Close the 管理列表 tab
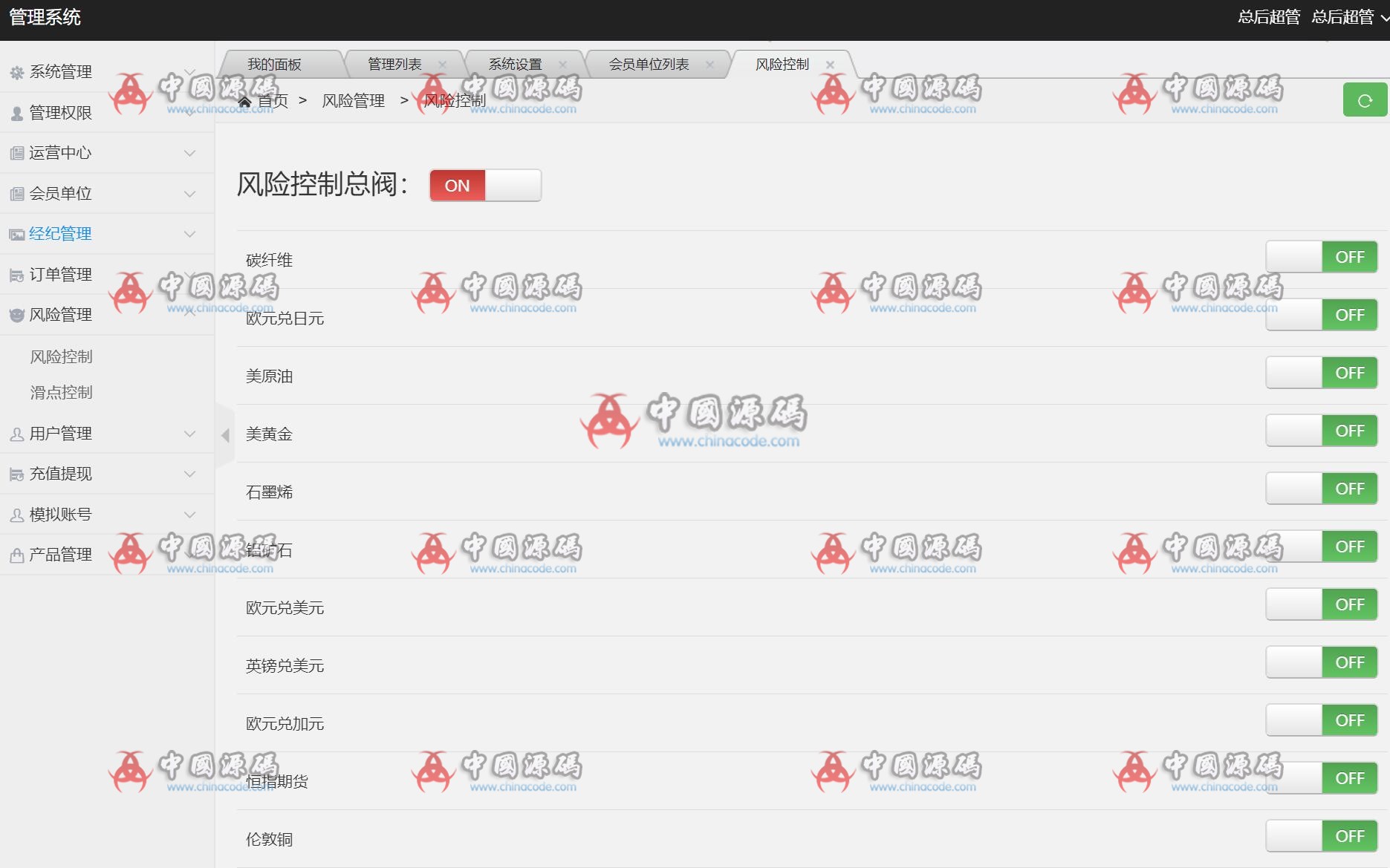This screenshot has height=868, width=1390. pyautogui.click(x=442, y=65)
